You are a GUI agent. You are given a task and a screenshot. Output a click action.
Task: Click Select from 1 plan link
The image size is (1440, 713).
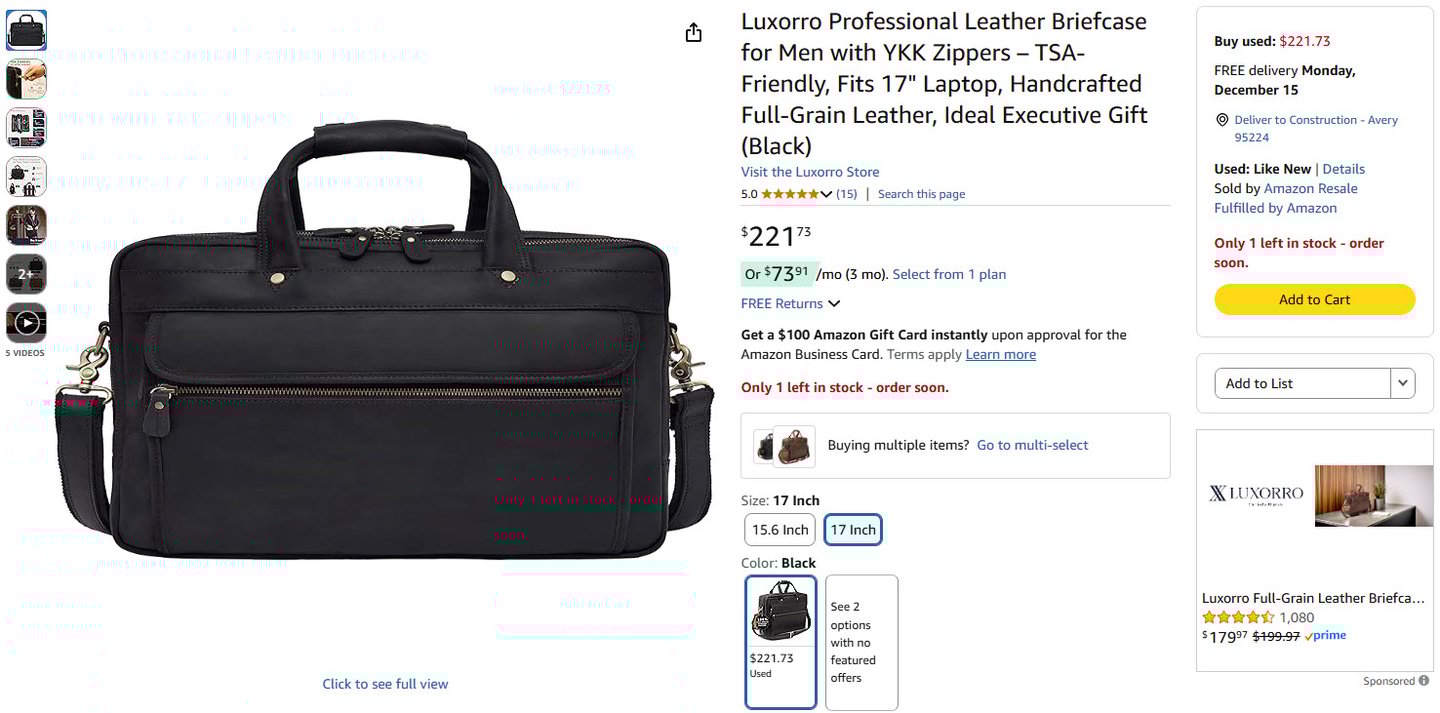[949, 274]
